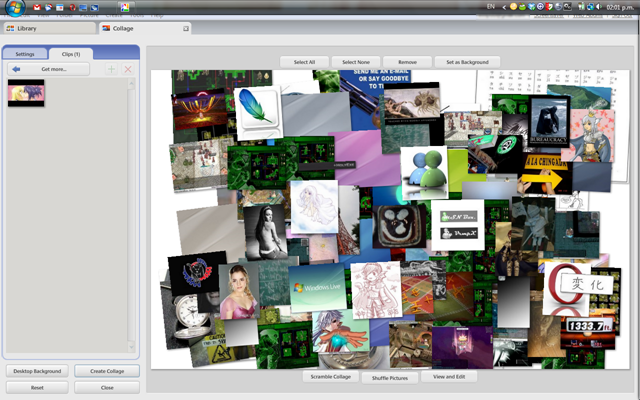This screenshot has width=640, height=400.
Task: Select the Chinese characters card picture
Action: pyautogui.click(x=588, y=284)
